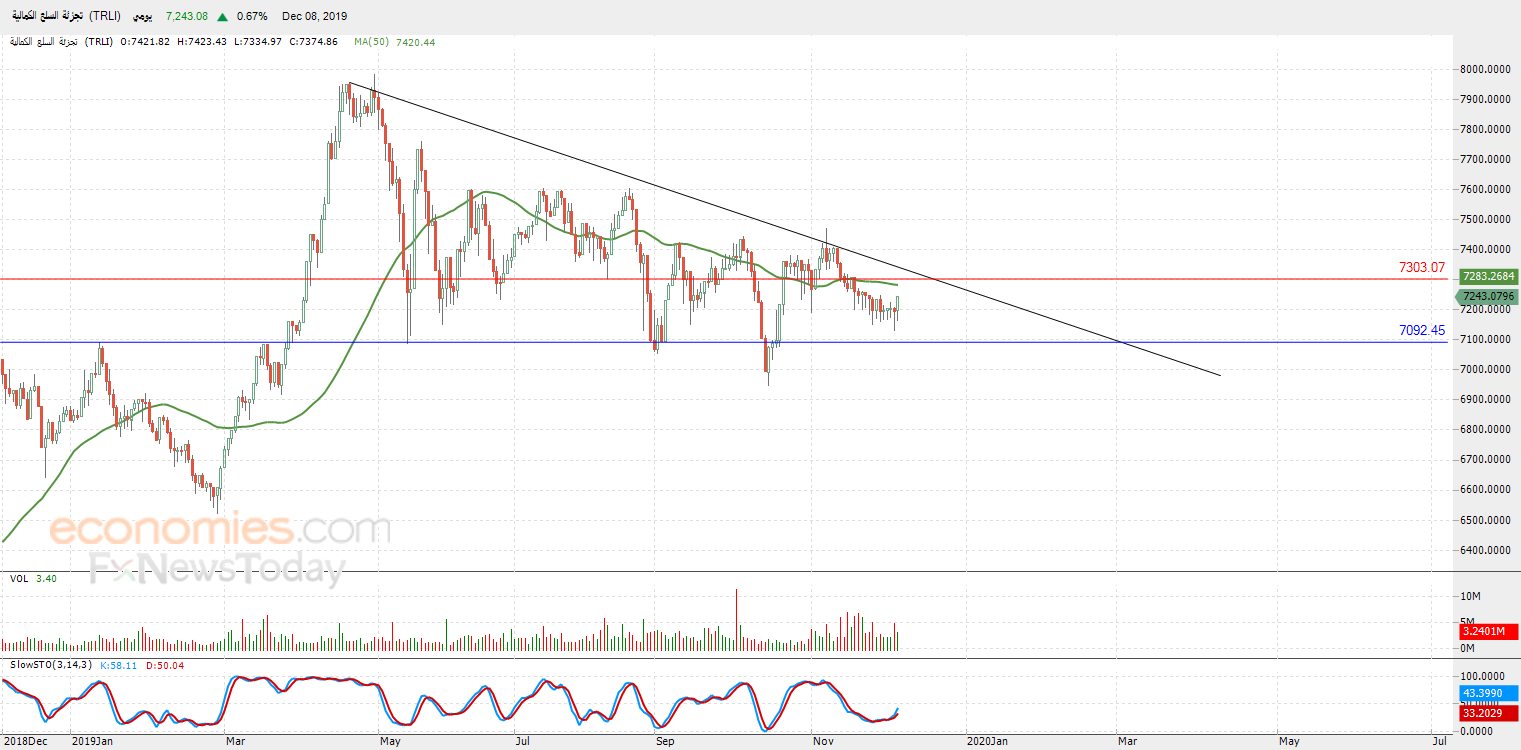1521x750 pixels.
Task: Click the high value H:7423.43
Action: click(x=204, y=42)
